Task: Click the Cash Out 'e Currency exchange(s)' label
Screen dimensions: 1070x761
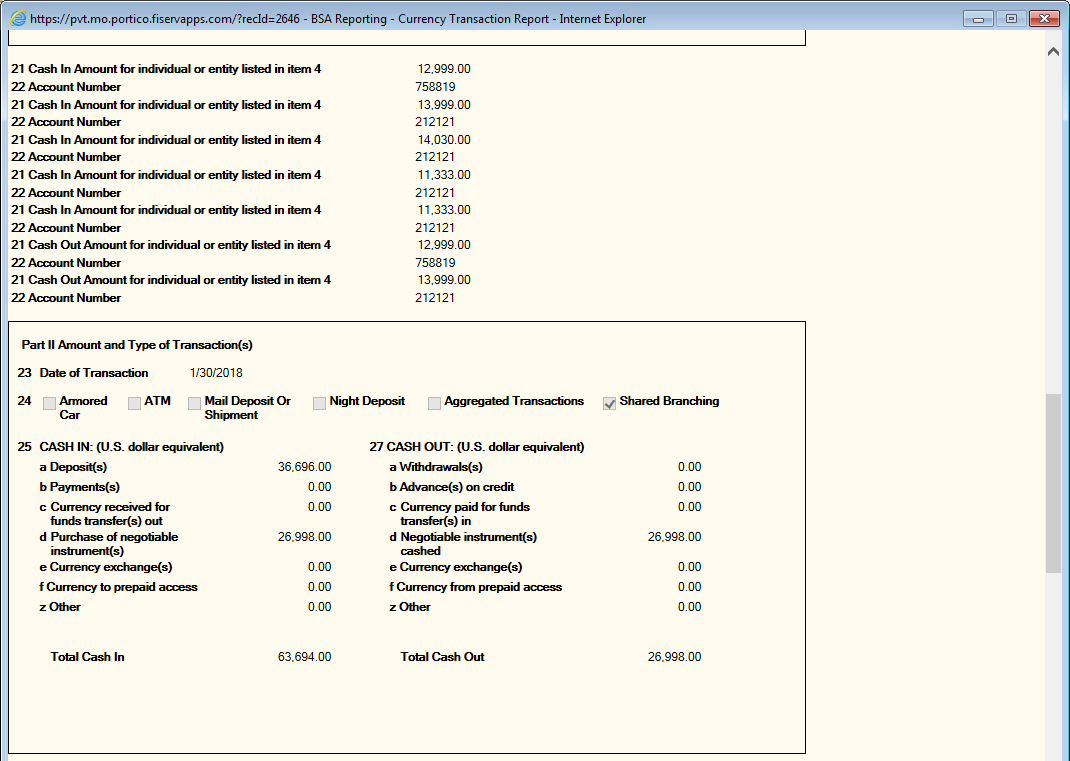Action: 456,567
